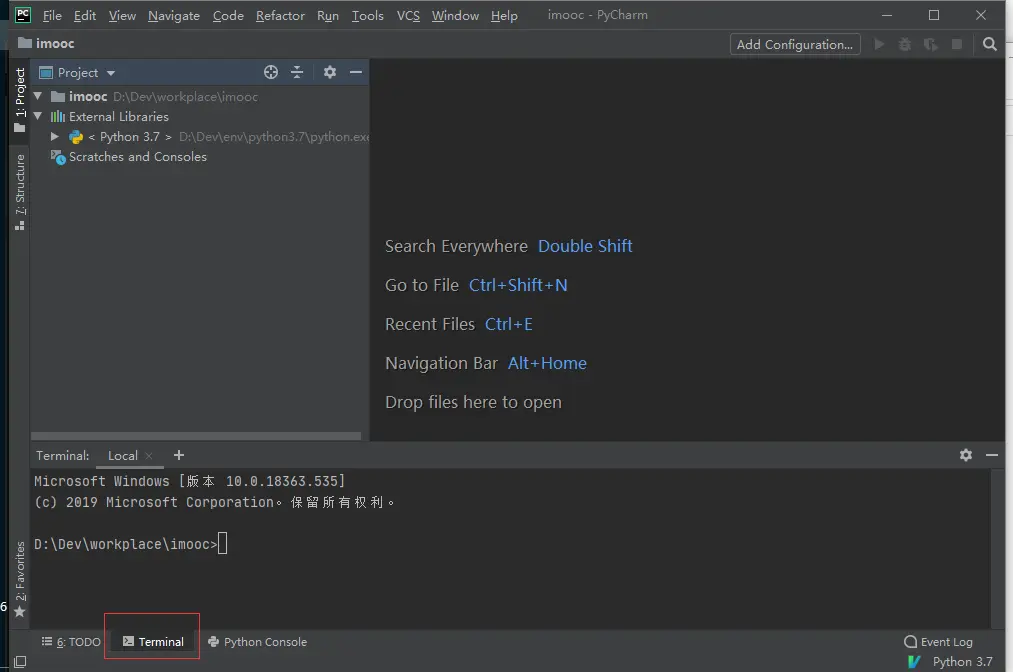Hide the Terminal panel
This screenshot has height=672, width=1013.
coord(992,455)
